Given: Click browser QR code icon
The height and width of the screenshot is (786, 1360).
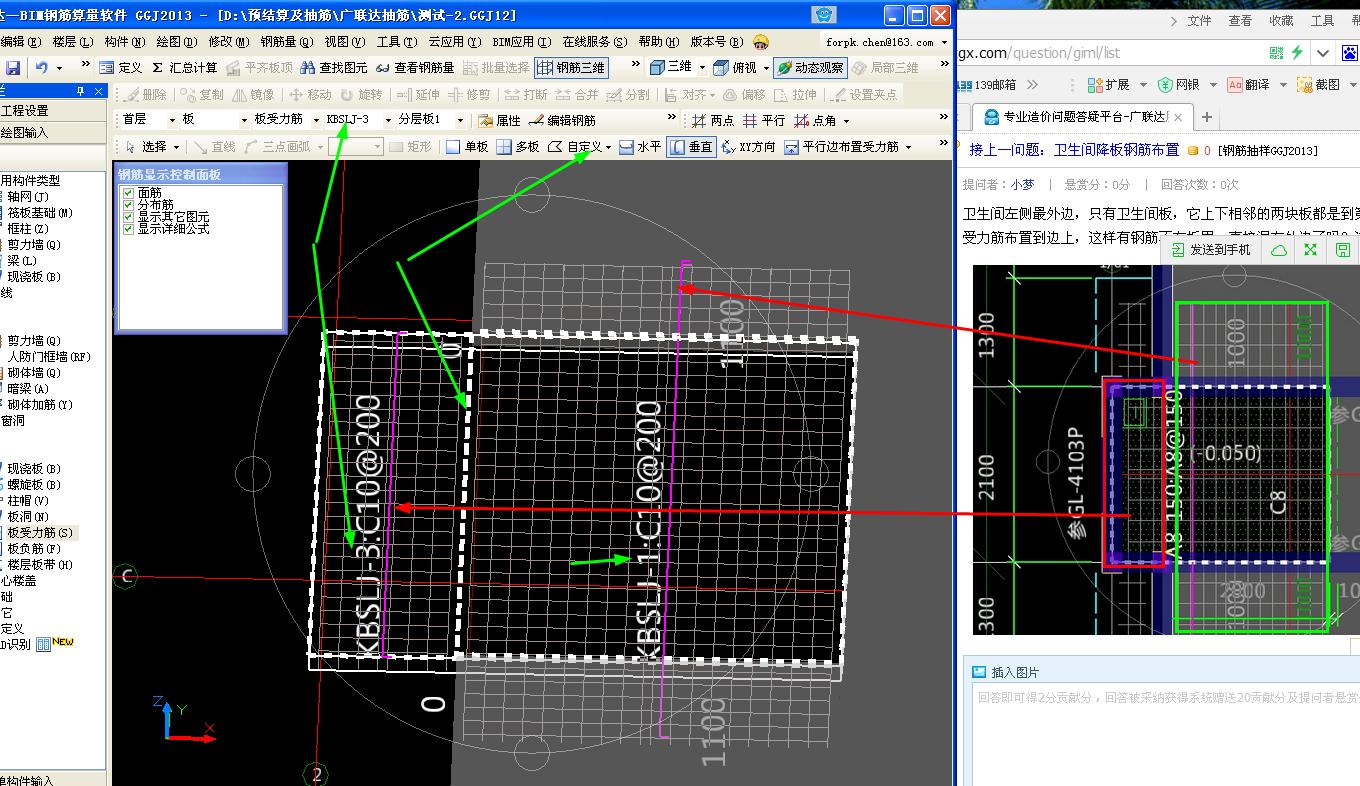Looking at the screenshot, I should 1276,53.
